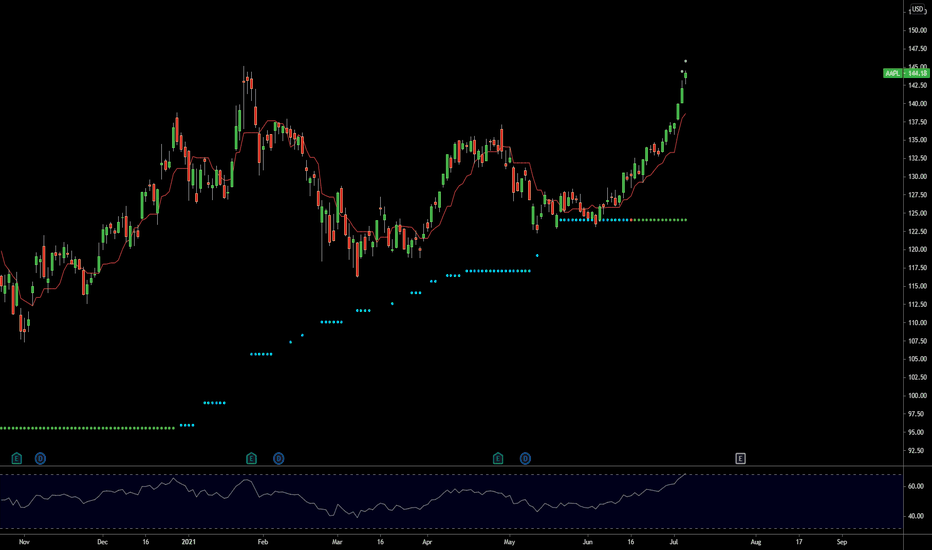Image resolution: width=932 pixels, height=550 pixels.
Task: Open the USD currency selector on price axis
Action: [918, 9]
